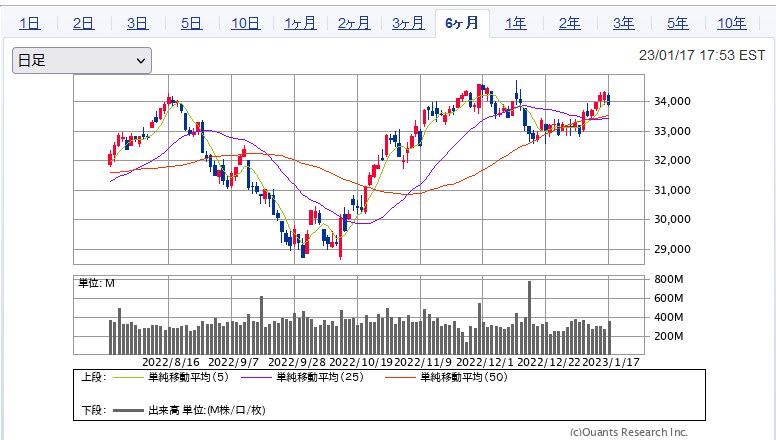Show the 5年 chart view
776x440 pixels.
[678, 23]
